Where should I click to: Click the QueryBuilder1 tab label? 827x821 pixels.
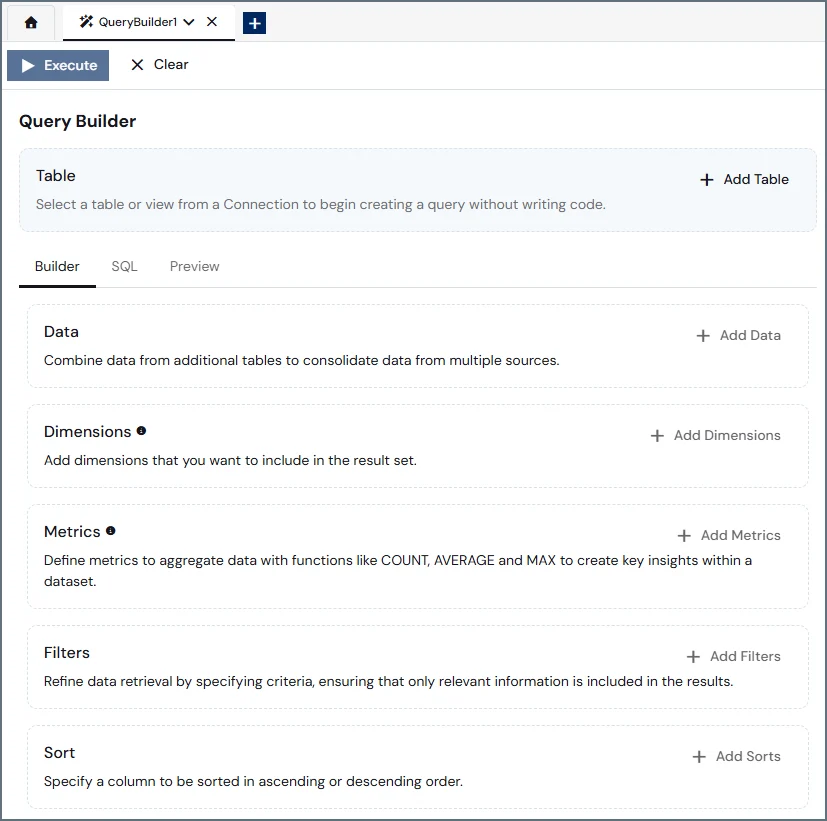pyautogui.click(x=138, y=22)
